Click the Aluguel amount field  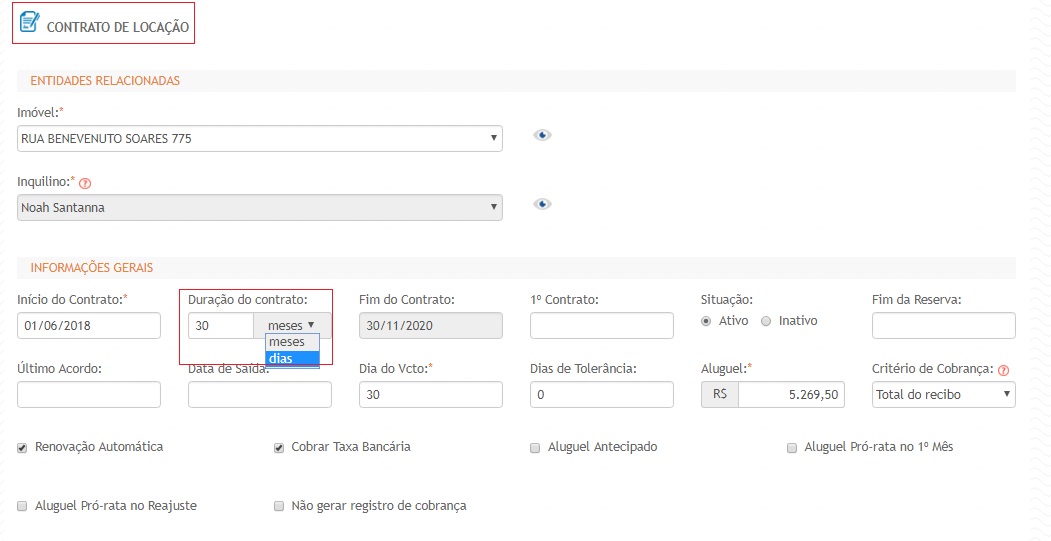pos(790,395)
